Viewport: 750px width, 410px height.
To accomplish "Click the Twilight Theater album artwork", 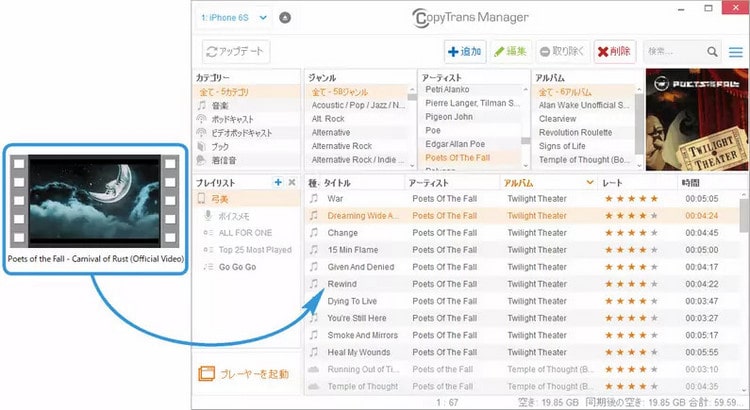I will pyautogui.click(x=697, y=120).
